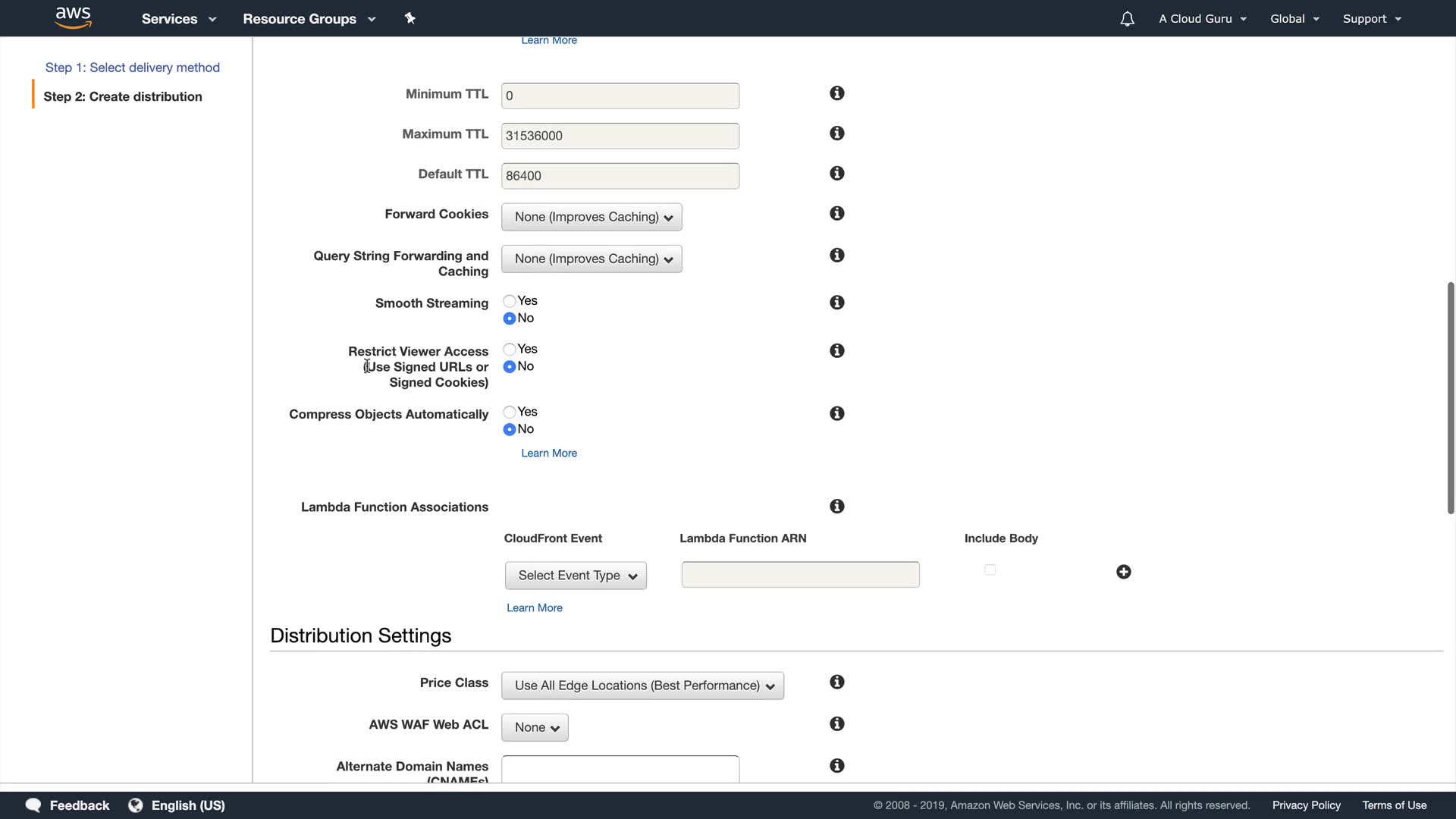Screen dimensions: 1456x819
Task: Click the pin shortcuts icon in navbar
Action: click(409, 18)
